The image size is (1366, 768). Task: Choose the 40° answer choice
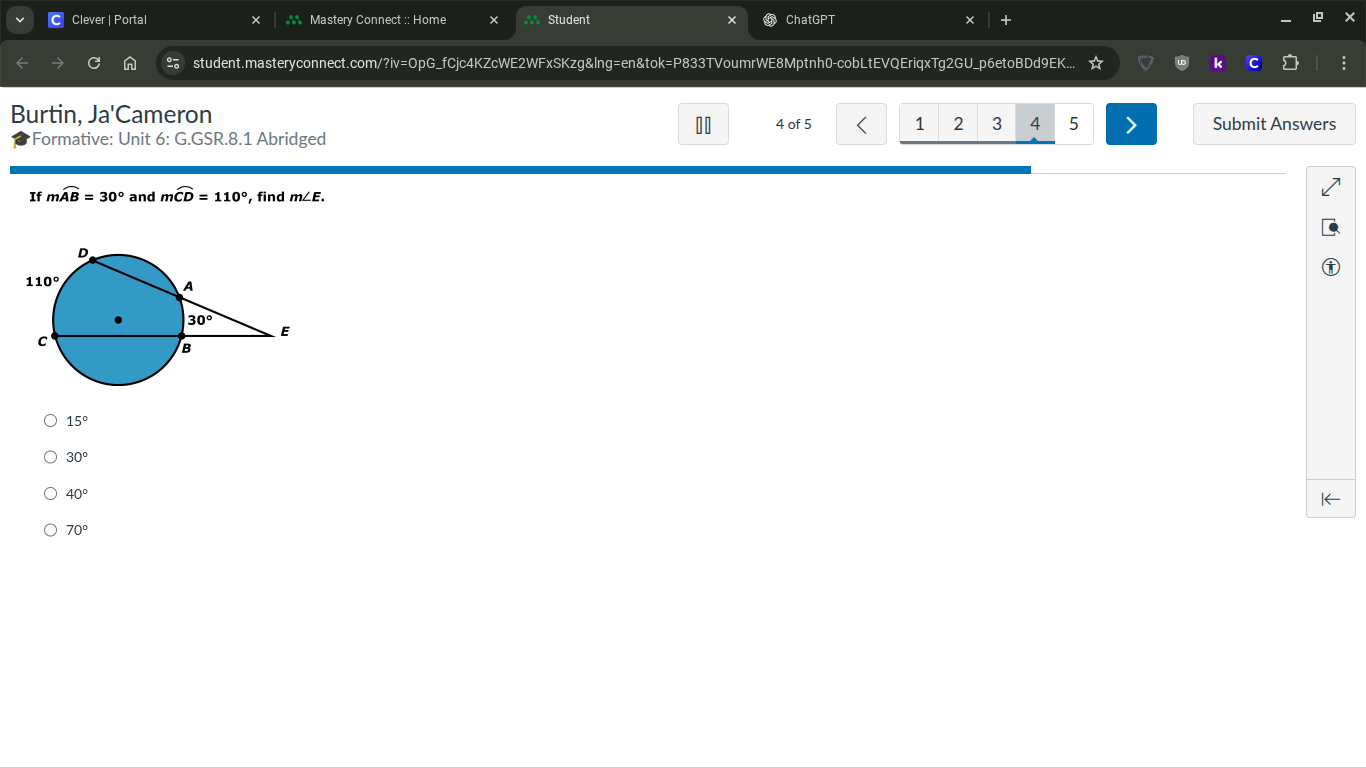coord(51,494)
